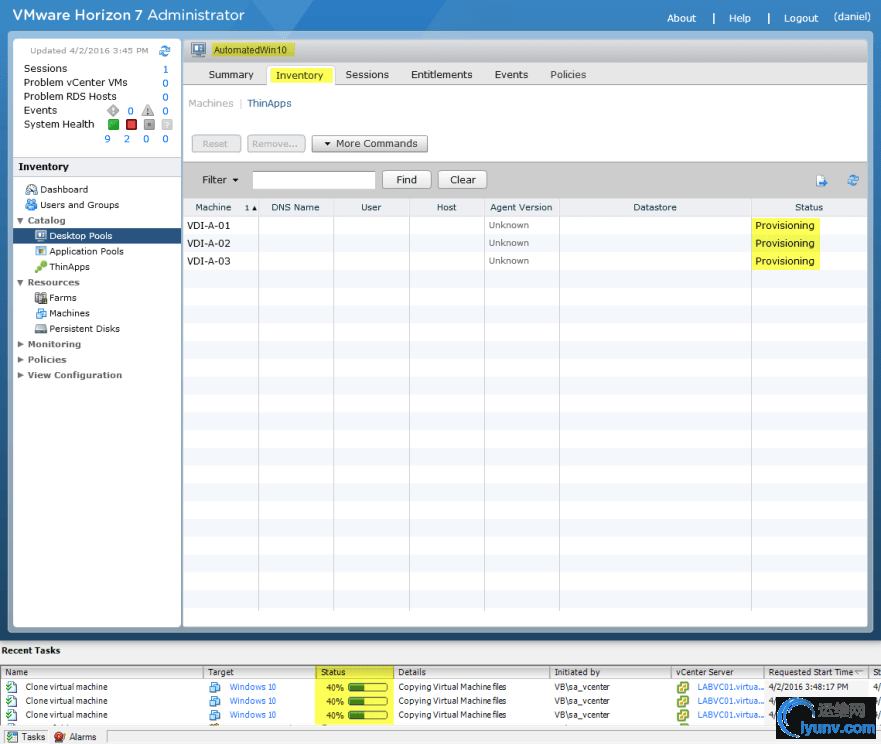
Task: Click the second task's 40% progress bar
Action: pos(367,701)
